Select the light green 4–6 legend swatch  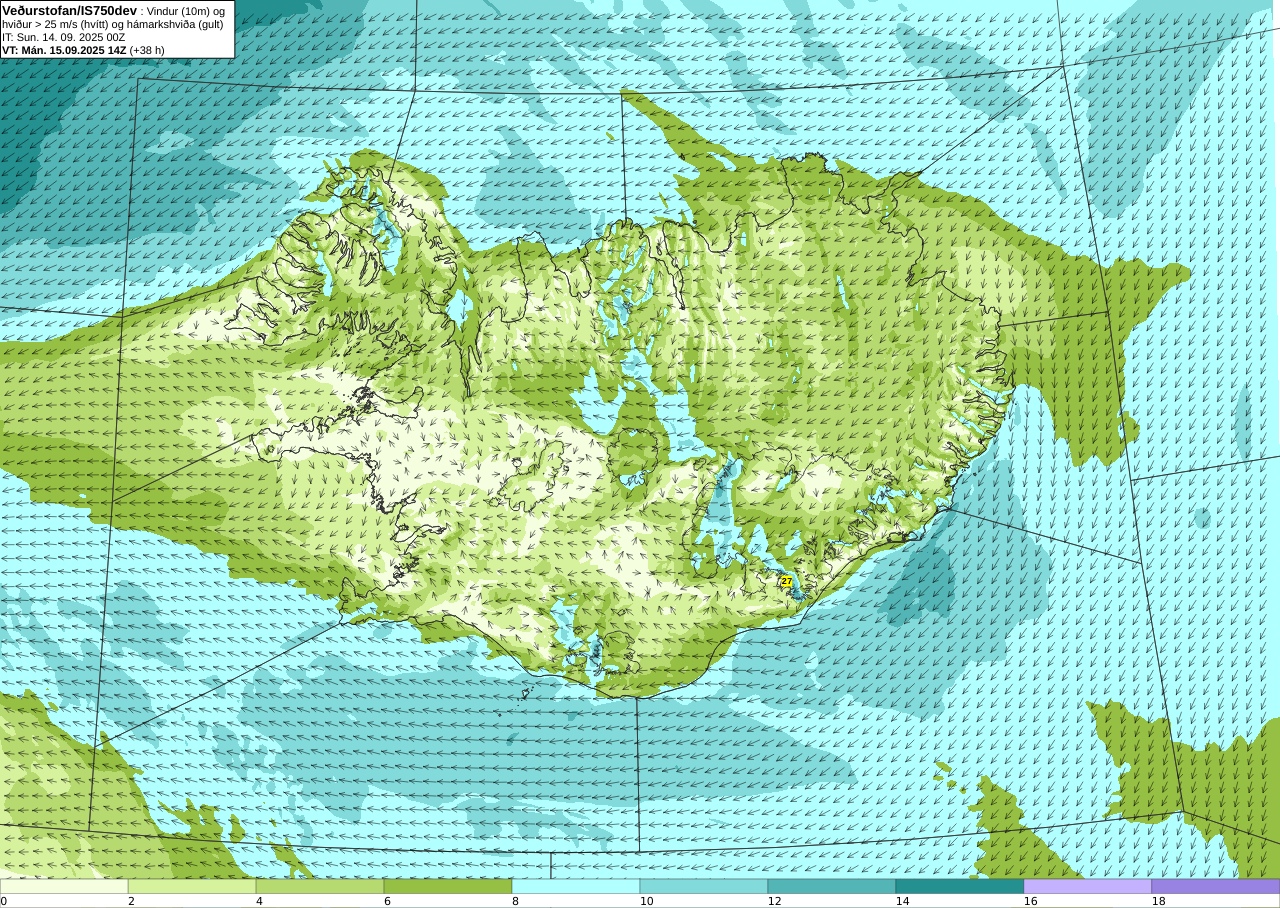(320, 886)
